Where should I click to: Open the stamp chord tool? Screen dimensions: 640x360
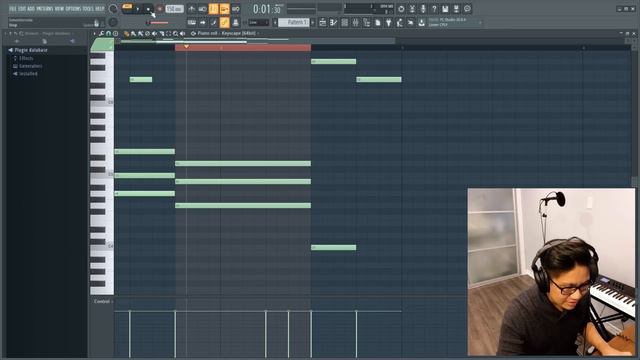(x=116, y=33)
